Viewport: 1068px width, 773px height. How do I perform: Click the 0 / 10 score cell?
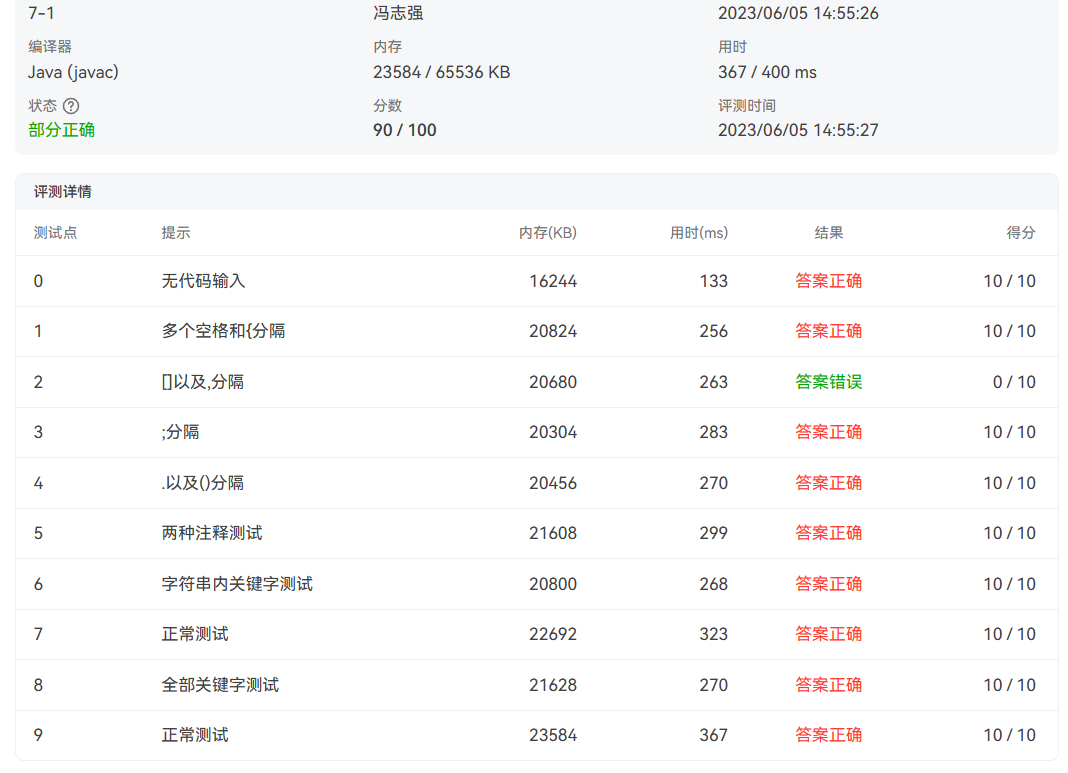tap(1014, 382)
